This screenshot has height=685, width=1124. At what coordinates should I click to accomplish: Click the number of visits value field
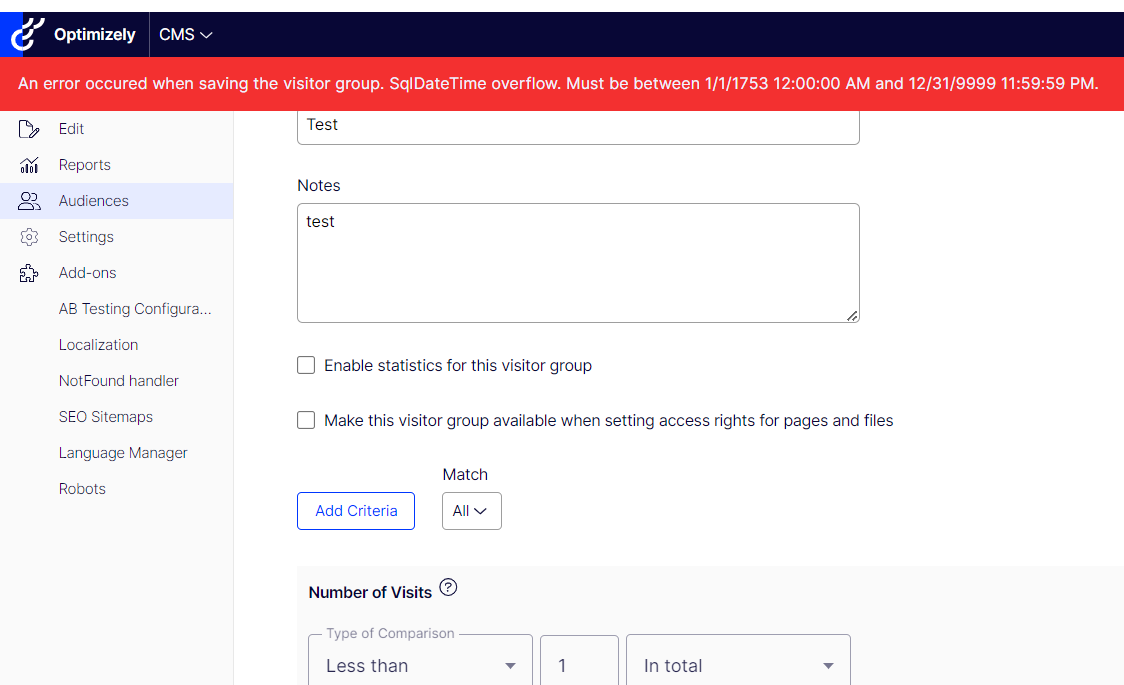(579, 666)
